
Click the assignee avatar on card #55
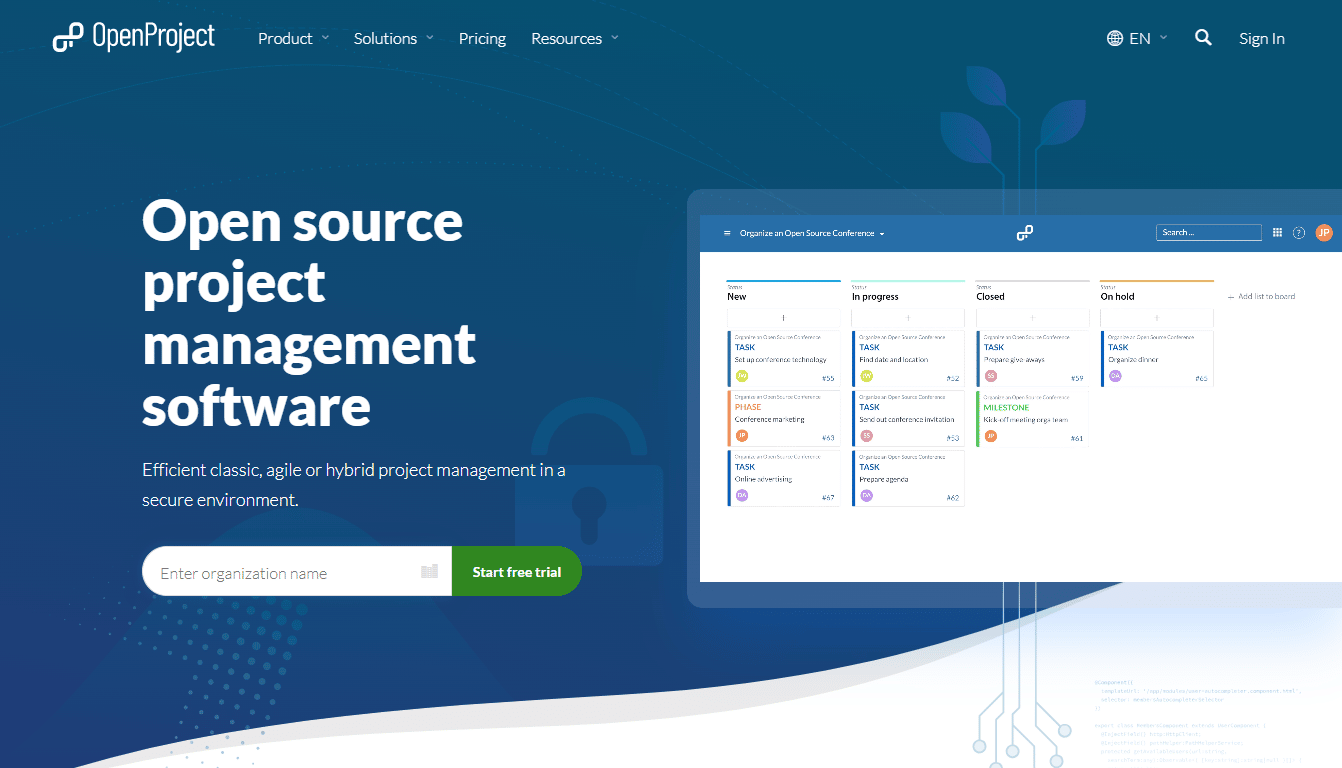click(x=742, y=376)
